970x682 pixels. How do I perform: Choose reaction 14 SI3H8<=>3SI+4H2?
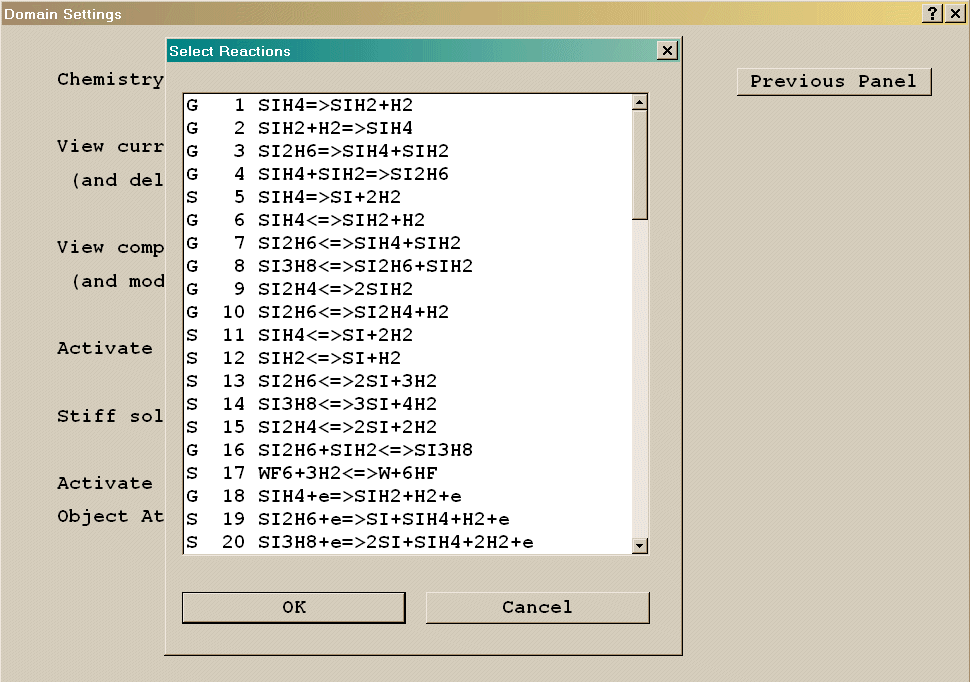(347, 404)
